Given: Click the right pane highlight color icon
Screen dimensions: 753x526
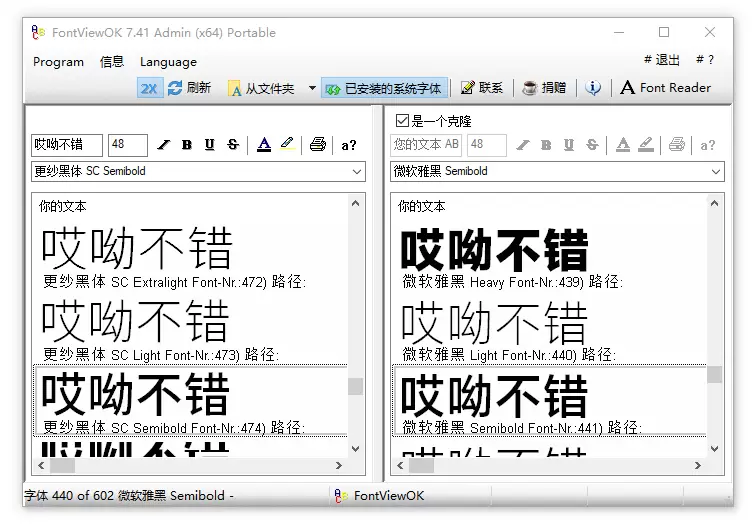Looking at the screenshot, I should (x=646, y=144).
